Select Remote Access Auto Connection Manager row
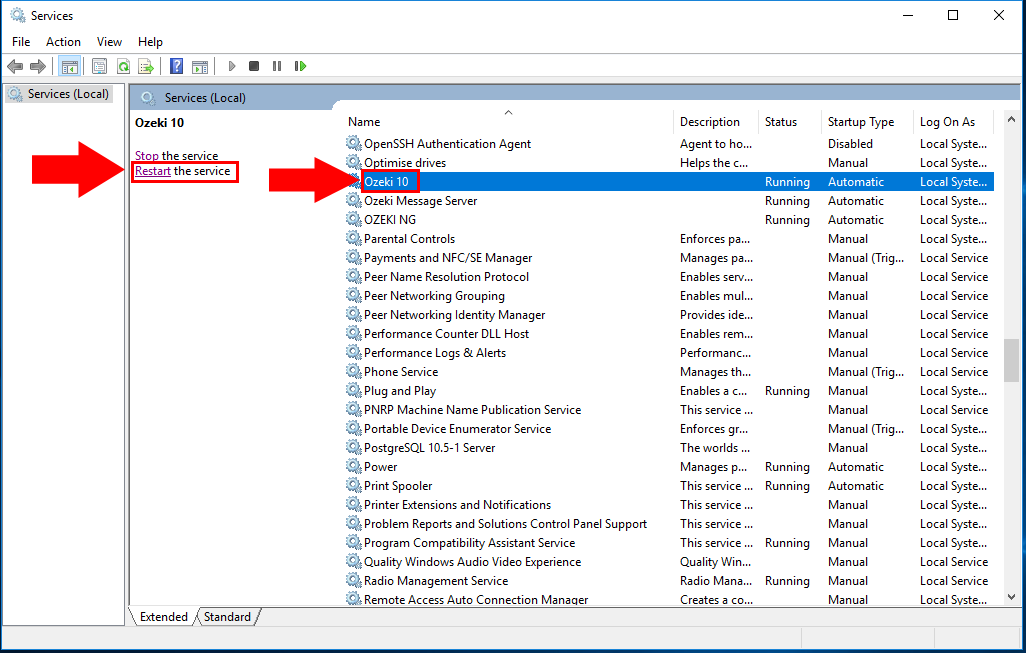The width and height of the screenshot is (1026, 653). coord(669,599)
